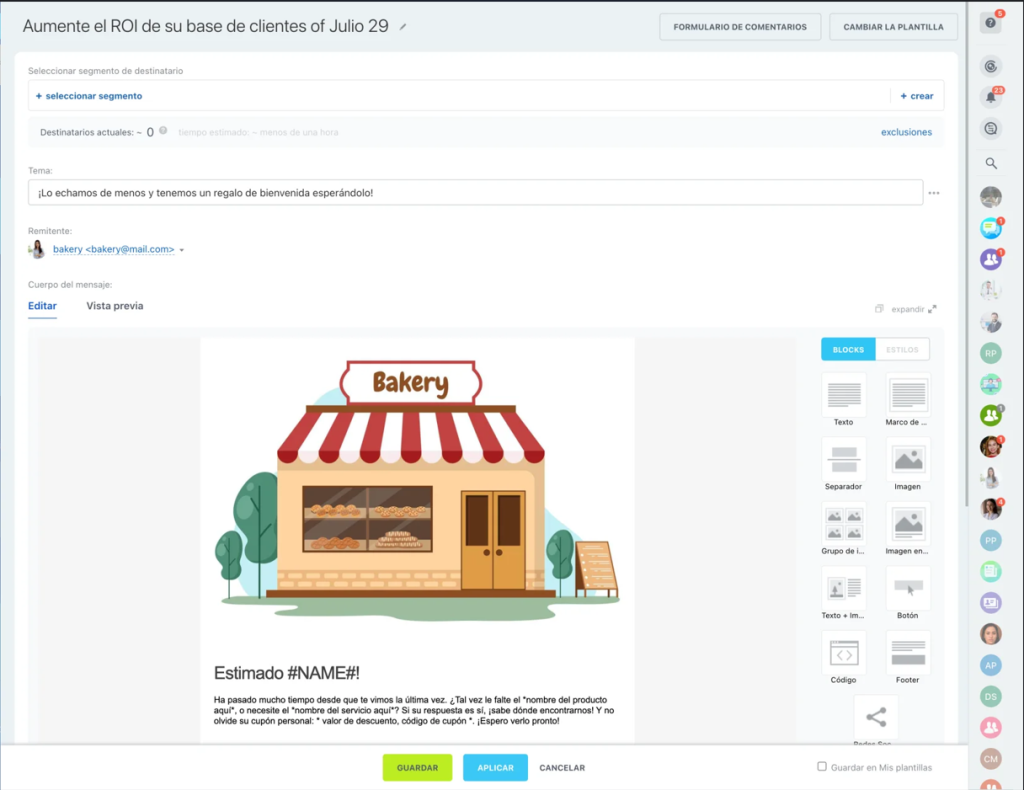1024x790 pixels.
Task: Click the exclusiones link
Action: (x=906, y=132)
